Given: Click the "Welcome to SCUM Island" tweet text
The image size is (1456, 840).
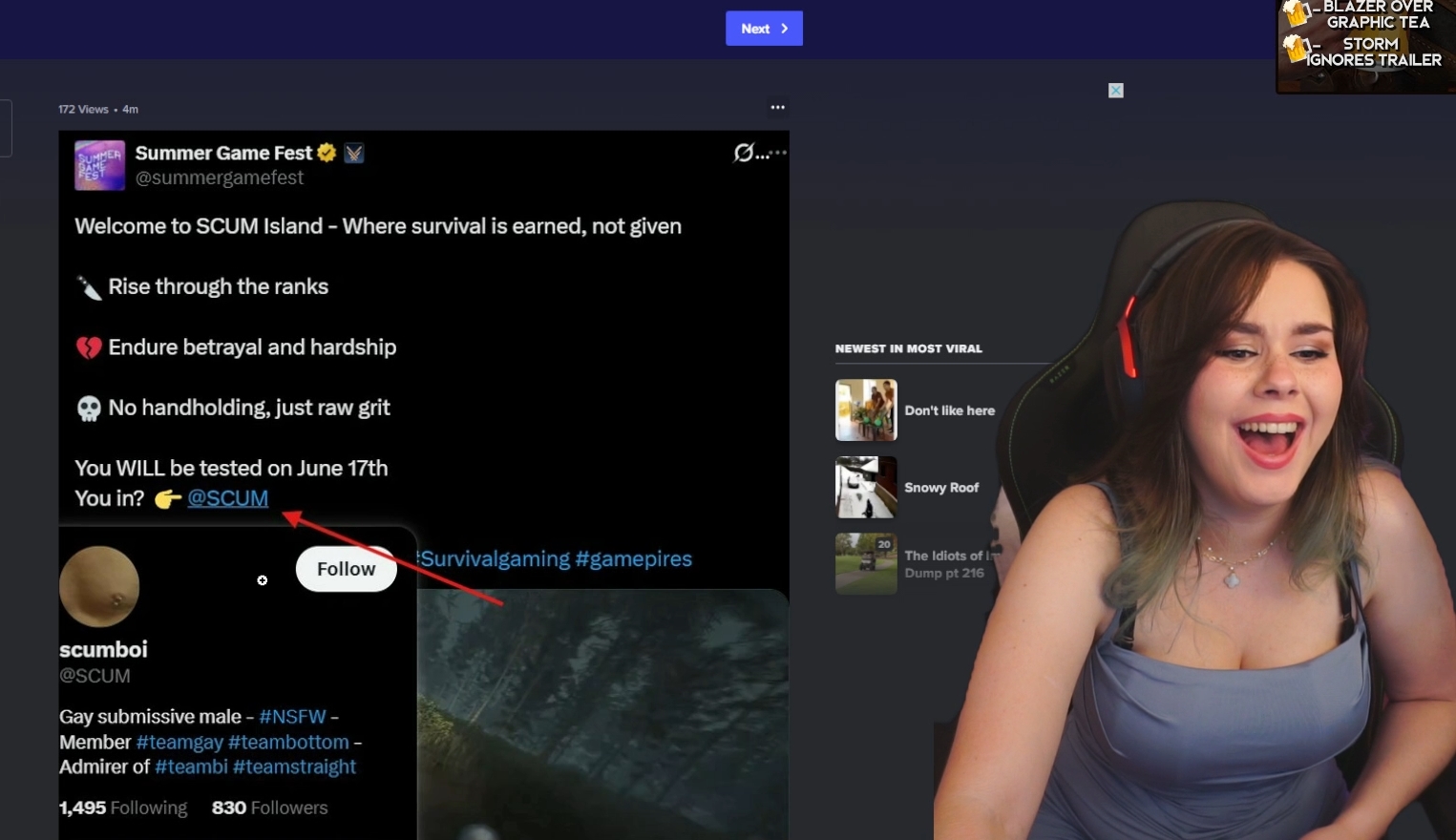Looking at the screenshot, I should 378,226.
